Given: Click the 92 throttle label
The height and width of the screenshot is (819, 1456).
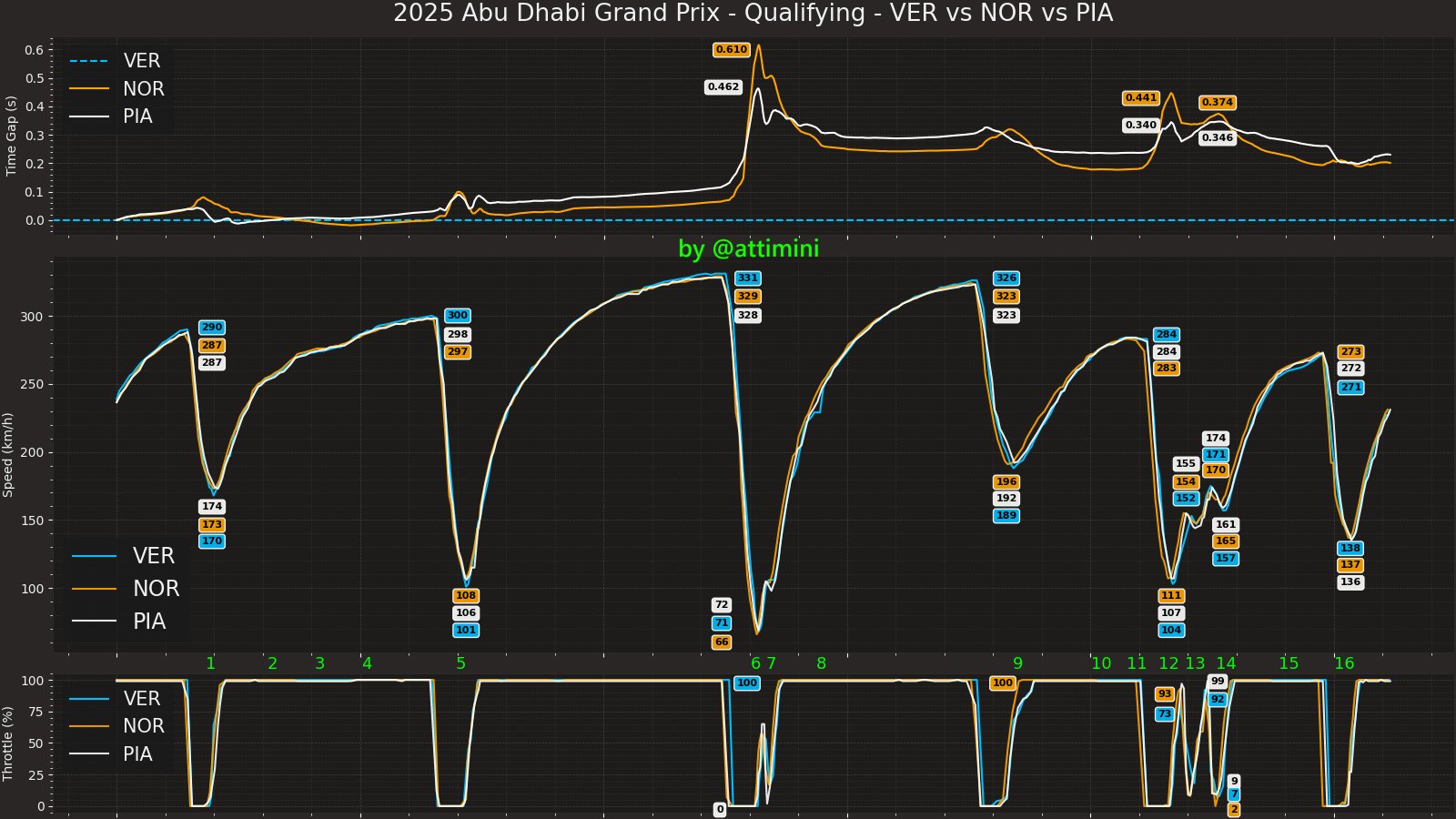Looking at the screenshot, I should pos(1218,700).
